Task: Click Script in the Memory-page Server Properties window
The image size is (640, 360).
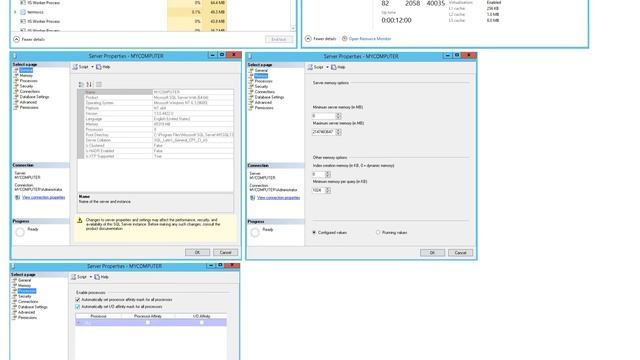Action: pyautogui.click(x=316, y=67)
